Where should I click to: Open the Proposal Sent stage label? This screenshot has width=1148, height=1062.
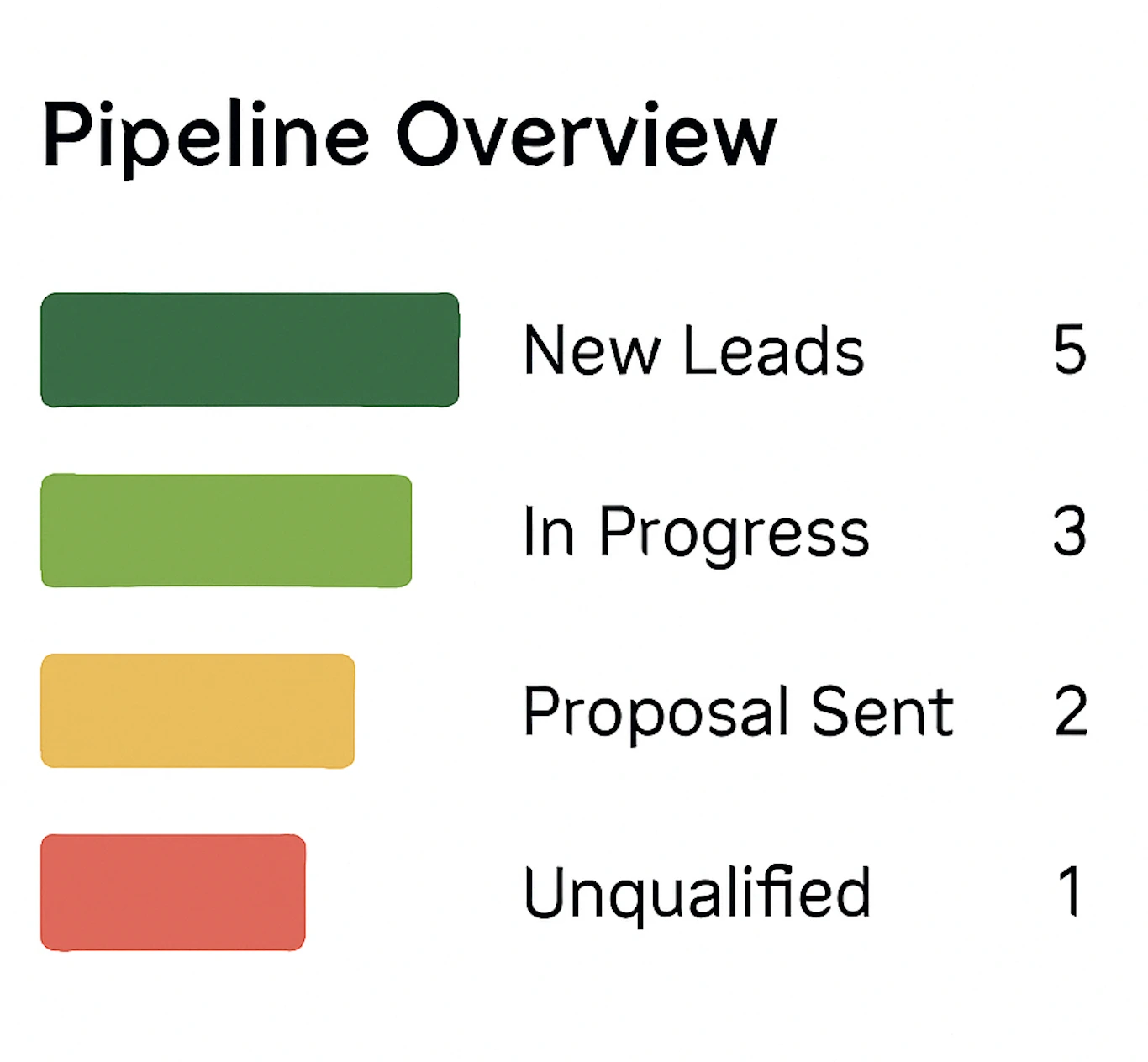pos(738,712)
